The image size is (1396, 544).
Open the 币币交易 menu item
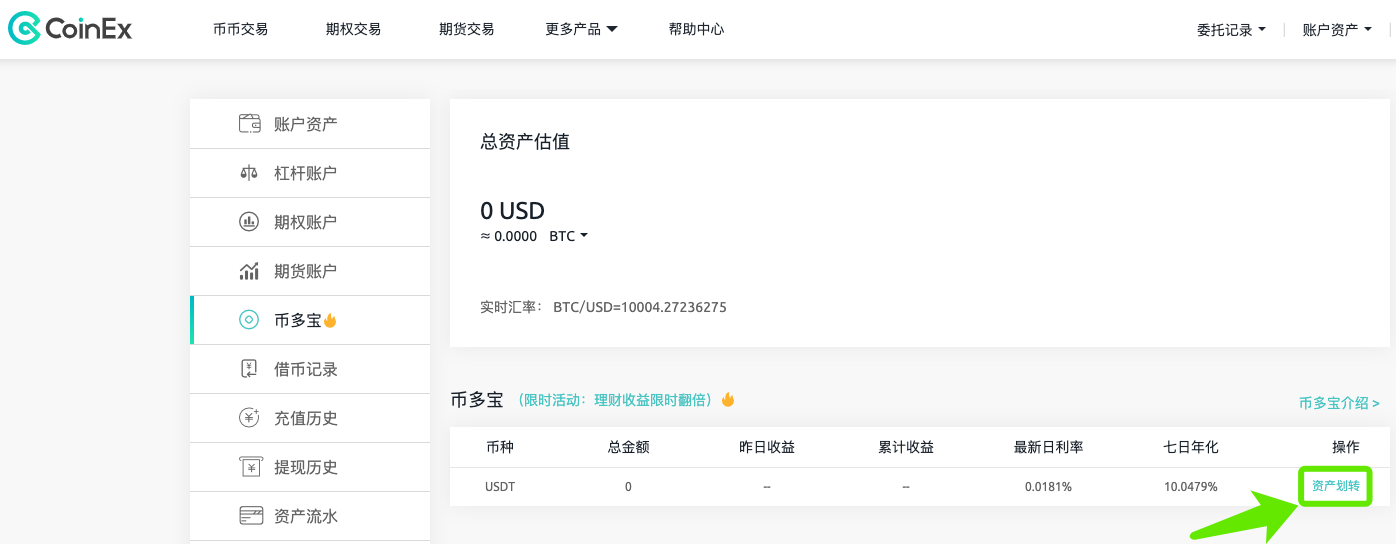pos(240,29)
